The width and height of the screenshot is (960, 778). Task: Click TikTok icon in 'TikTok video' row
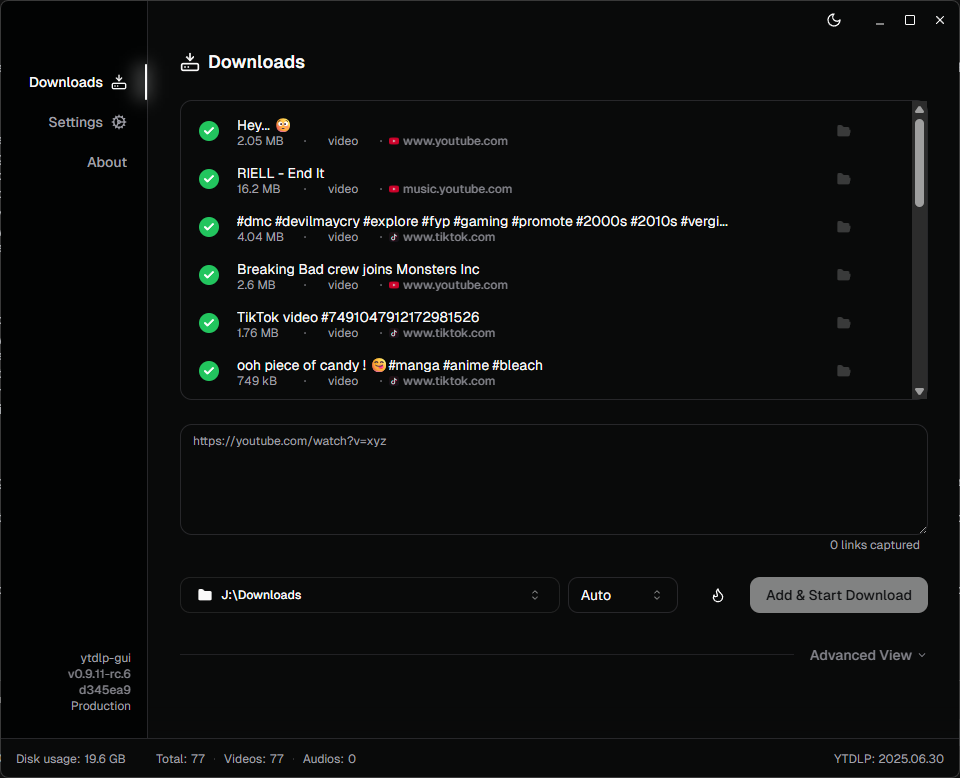click(x=394, y=334)
